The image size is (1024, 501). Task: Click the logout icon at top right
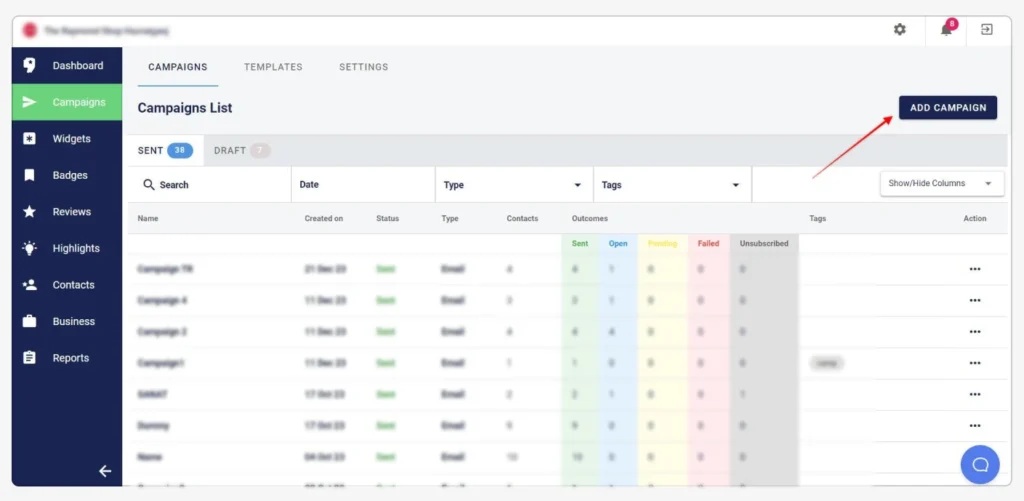[x=986, y=30]
